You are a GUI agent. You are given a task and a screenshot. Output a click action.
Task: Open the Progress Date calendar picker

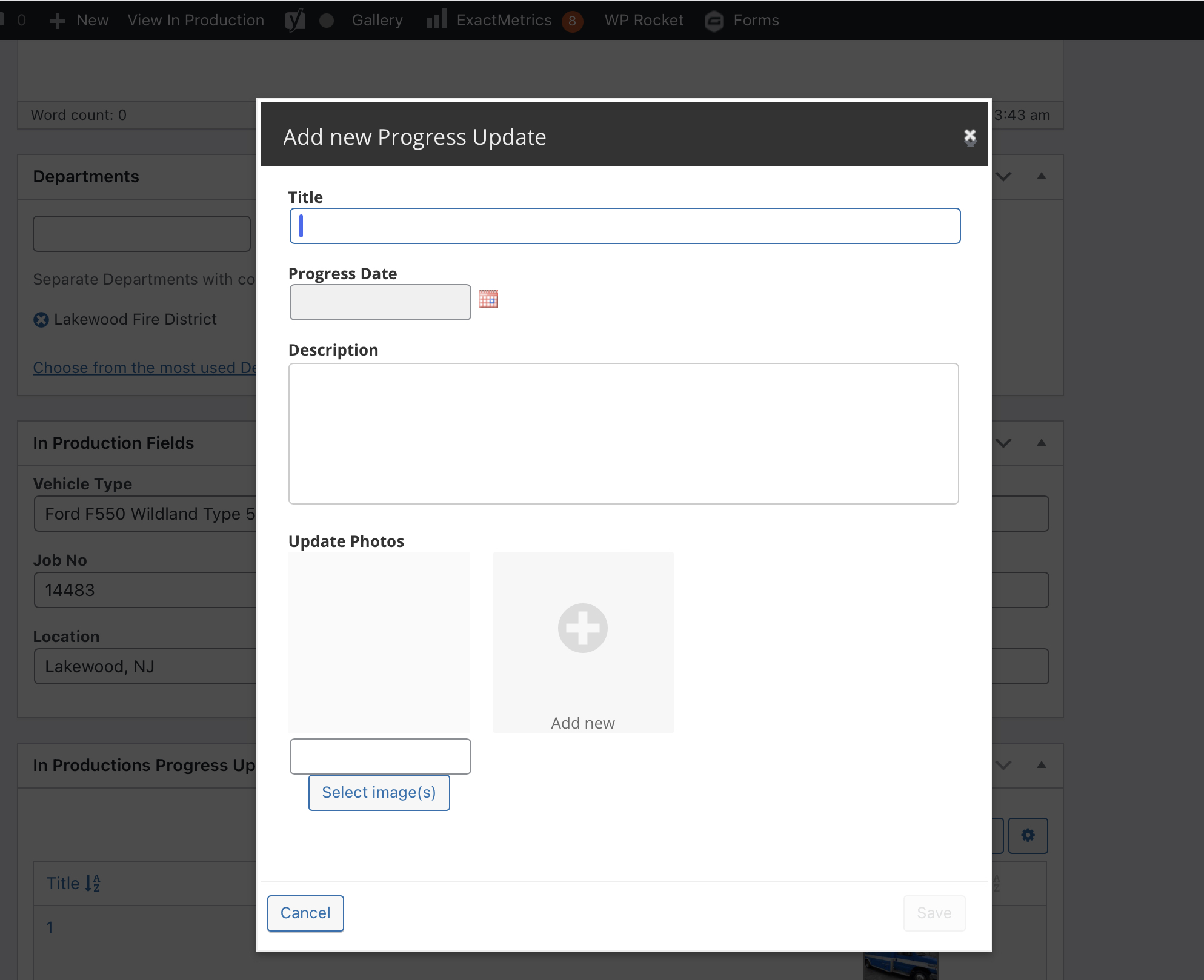pos(488,299)
